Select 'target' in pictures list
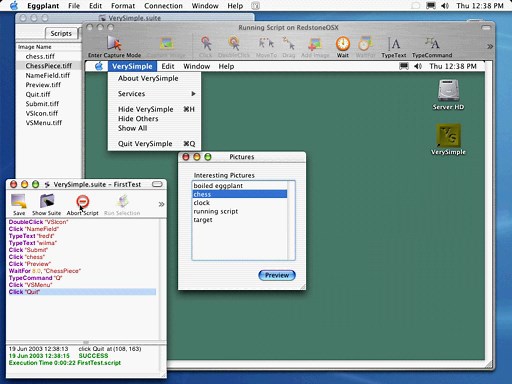 239,220
